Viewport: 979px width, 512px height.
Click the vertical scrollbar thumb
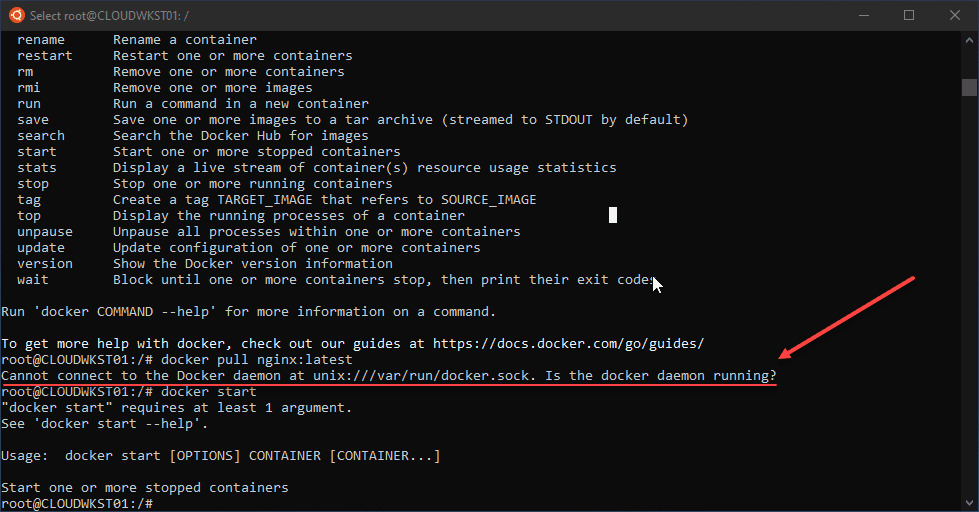click(968, 87)
